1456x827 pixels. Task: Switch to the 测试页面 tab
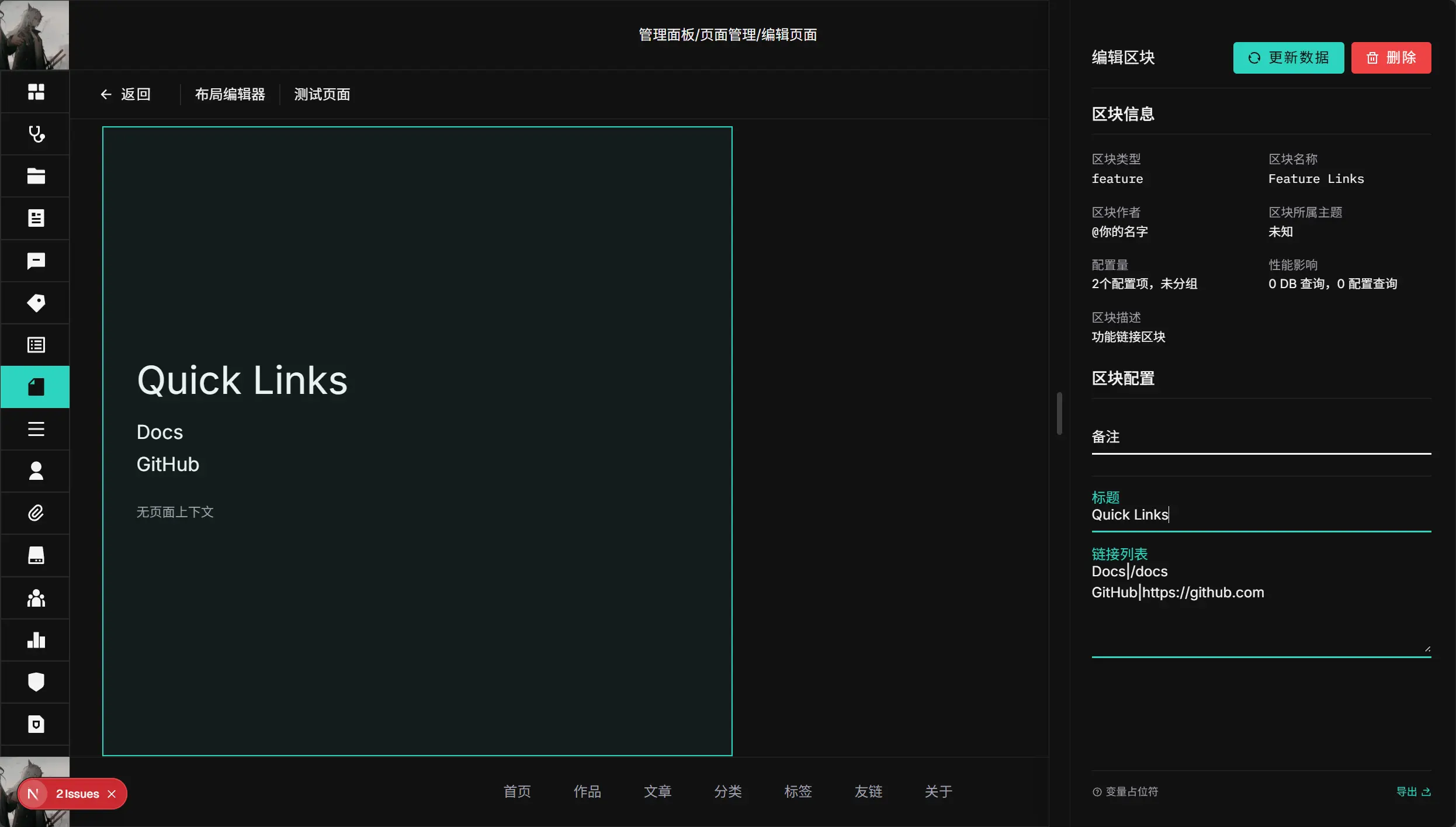click(x=322, y=94)
